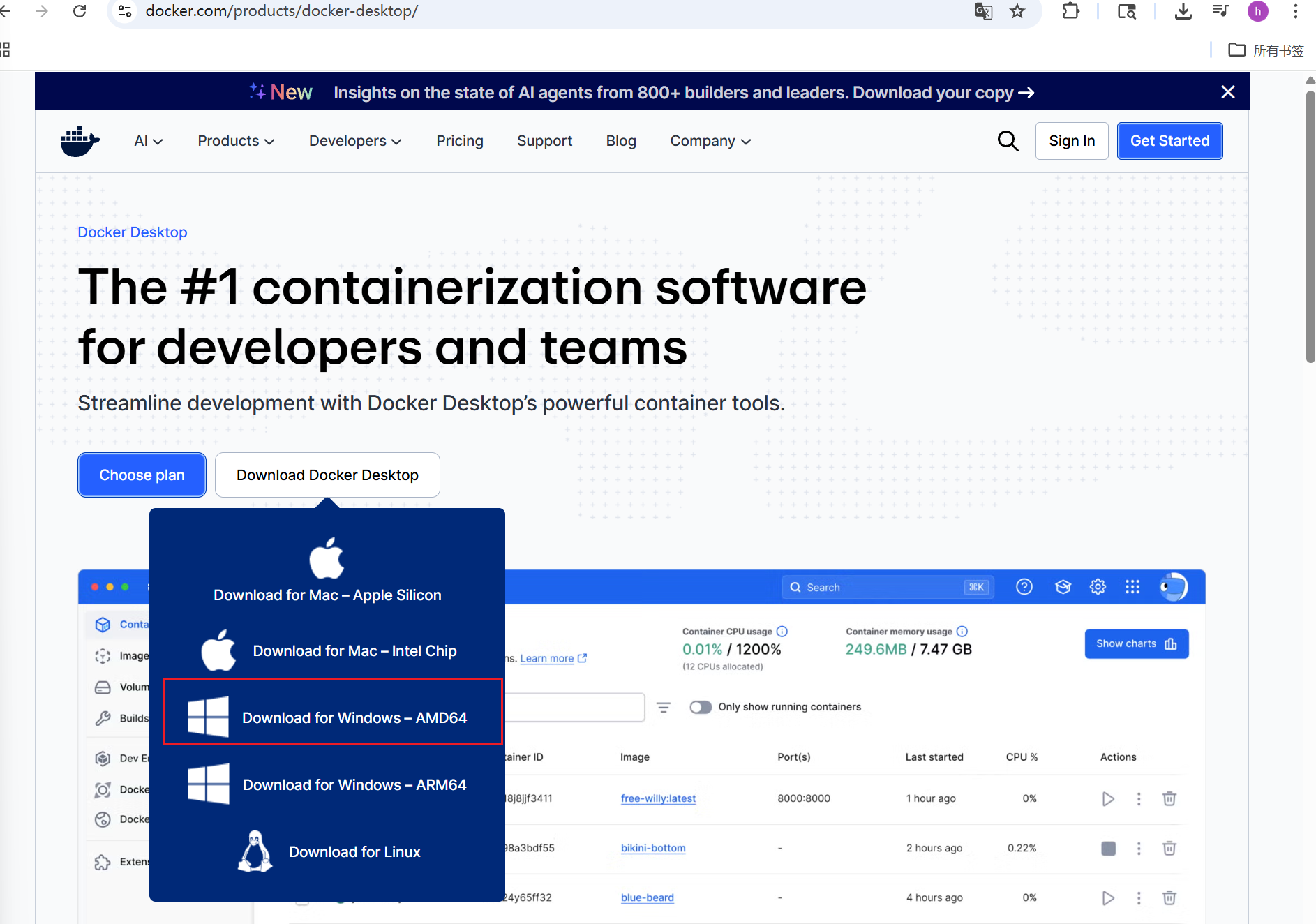Expand the Company menu
This screenshot has height=924, width=1316.
coord(710,141)
